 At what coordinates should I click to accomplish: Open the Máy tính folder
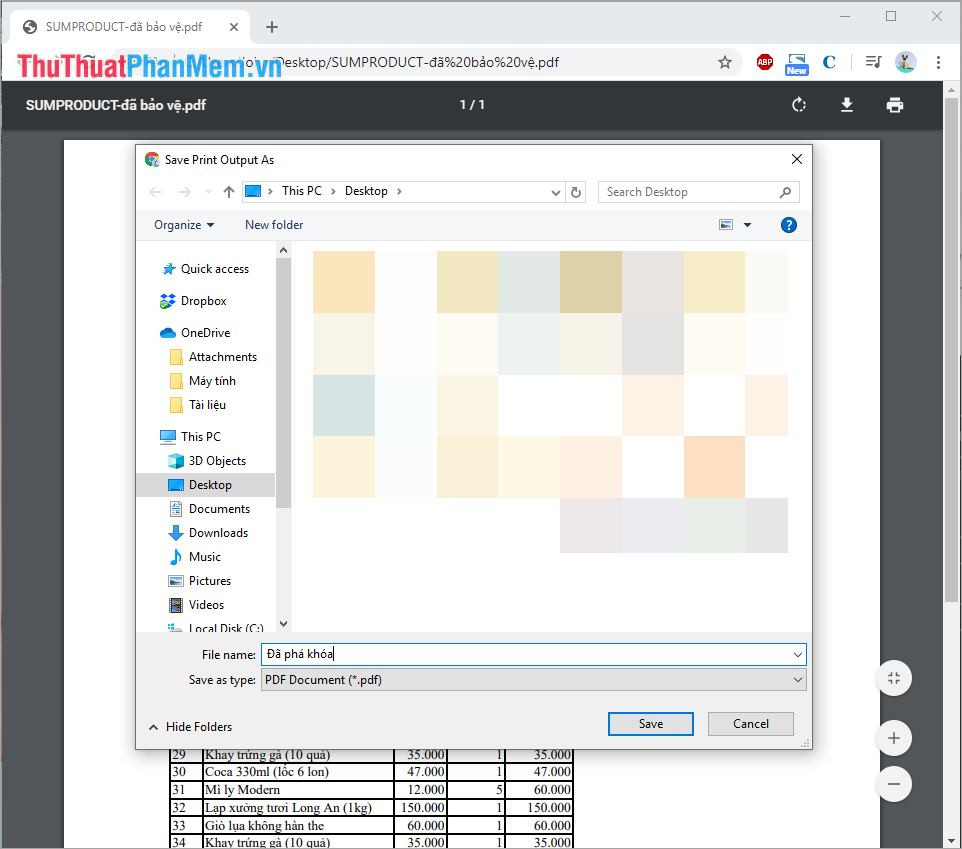coord(202,380)
